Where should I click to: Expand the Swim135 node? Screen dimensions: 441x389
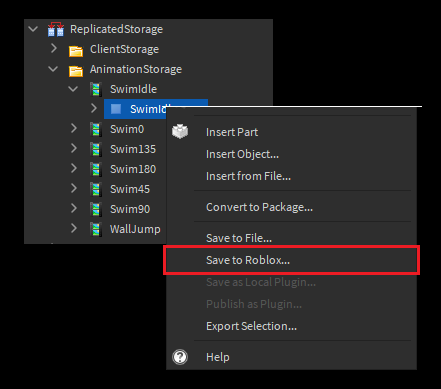coord(74,148)
